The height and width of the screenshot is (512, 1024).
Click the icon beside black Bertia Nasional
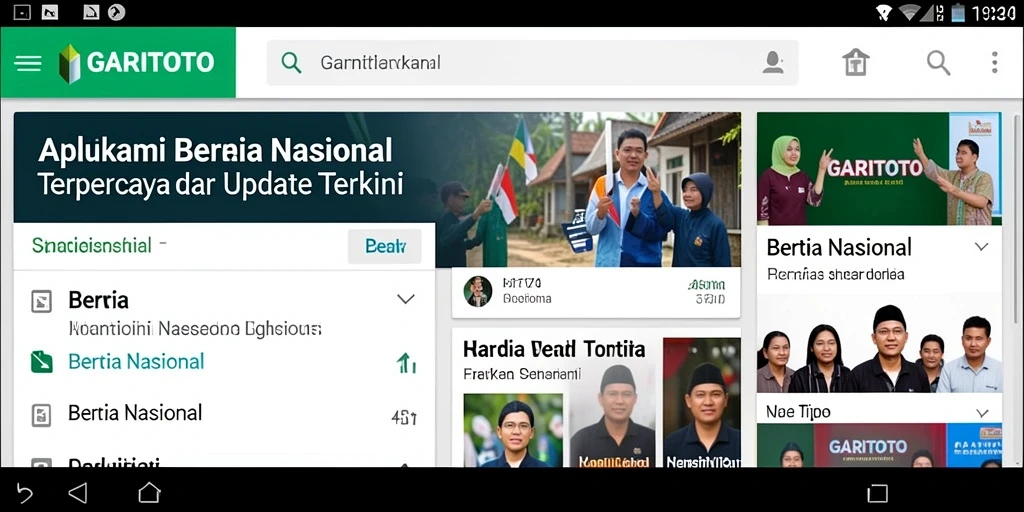pos(41,415)
